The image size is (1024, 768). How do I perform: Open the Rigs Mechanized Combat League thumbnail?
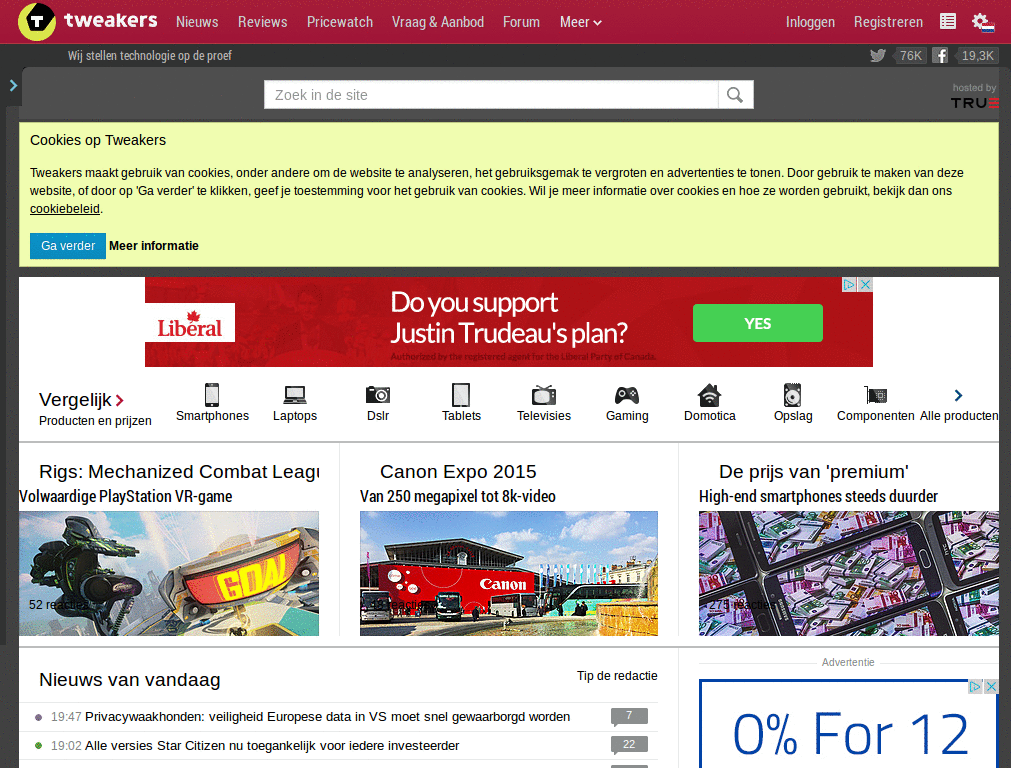point(169,573)
